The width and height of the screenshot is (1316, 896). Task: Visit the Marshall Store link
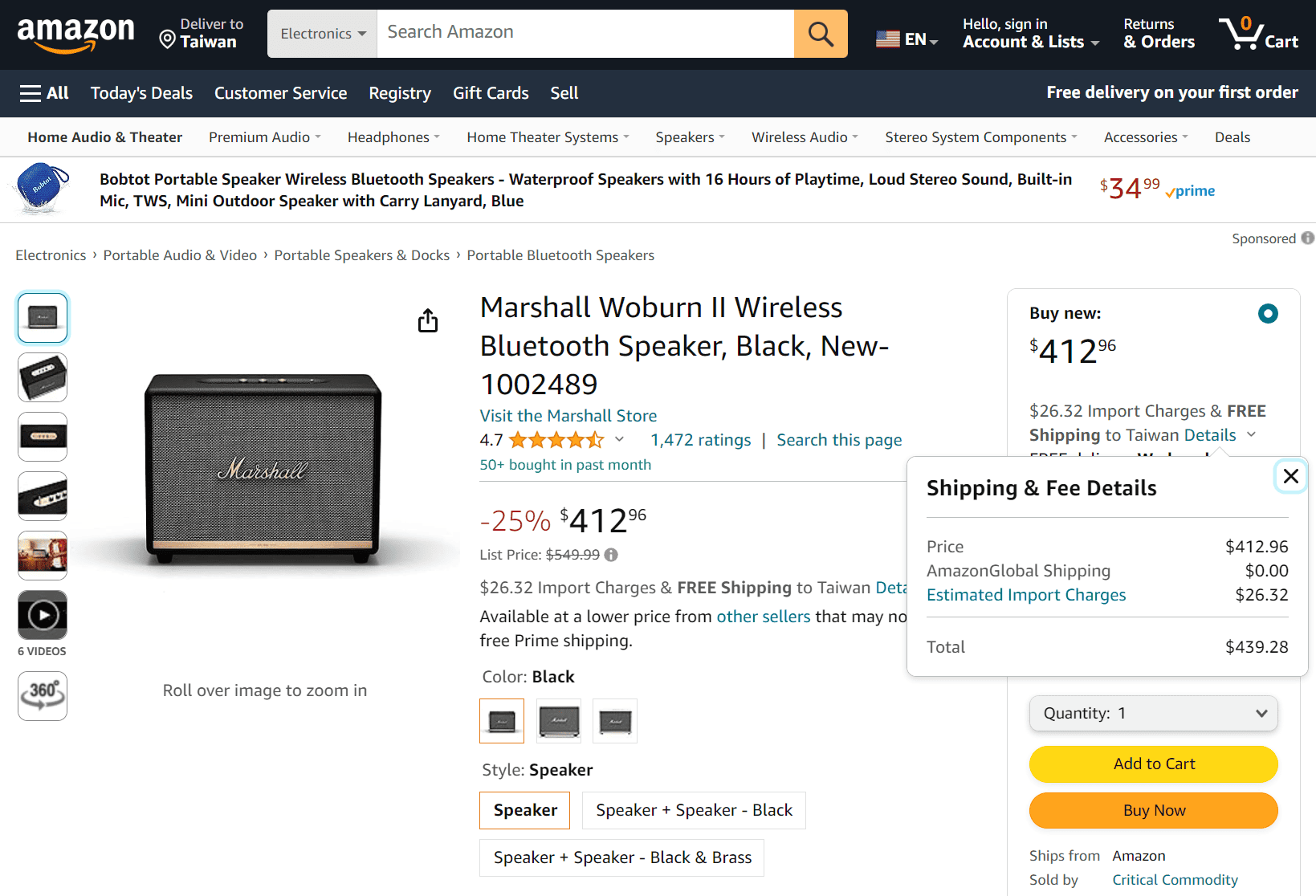pos(568,415)
